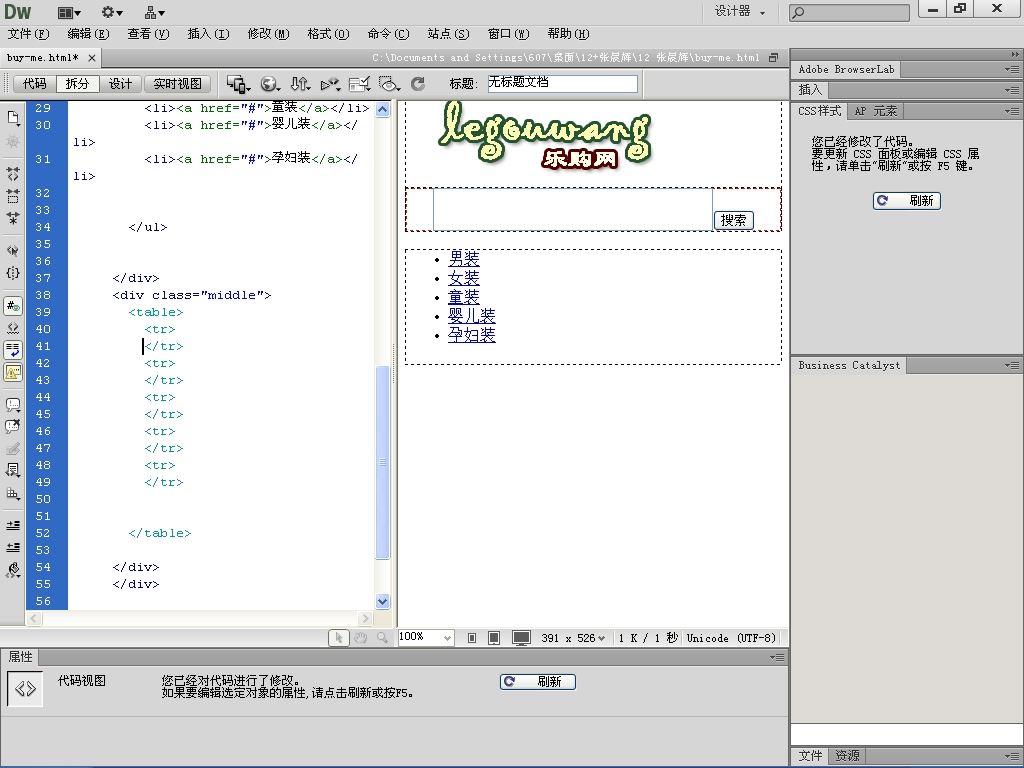This screenshot has height=768, width=1024.
Task: Open the 站点(S) menu
Action: pos(448,34)
